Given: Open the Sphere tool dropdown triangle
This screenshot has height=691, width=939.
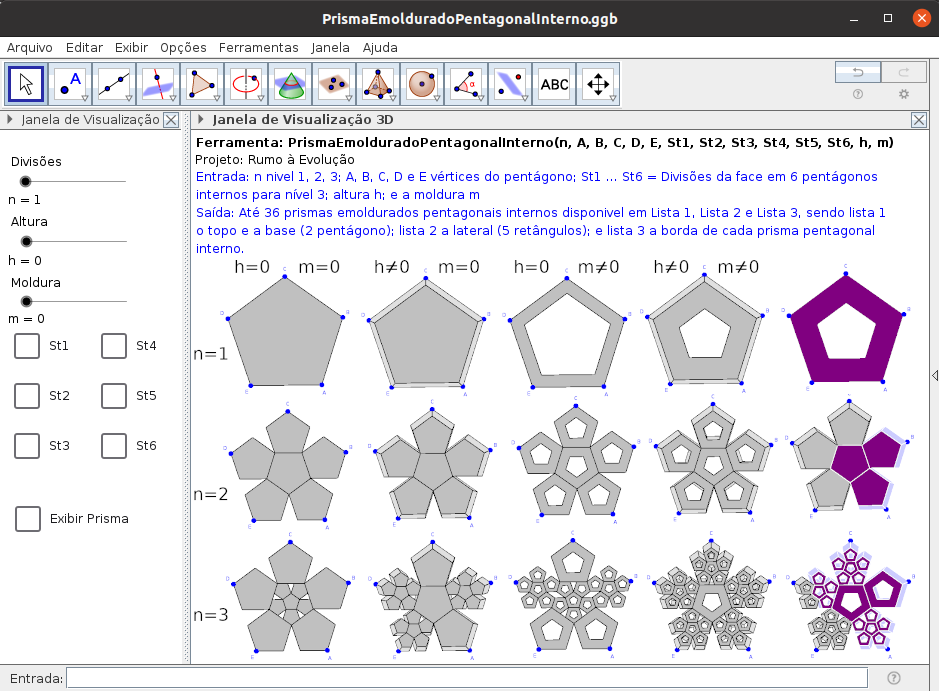Looking at the screenshot, I should [x=437, y=98].
